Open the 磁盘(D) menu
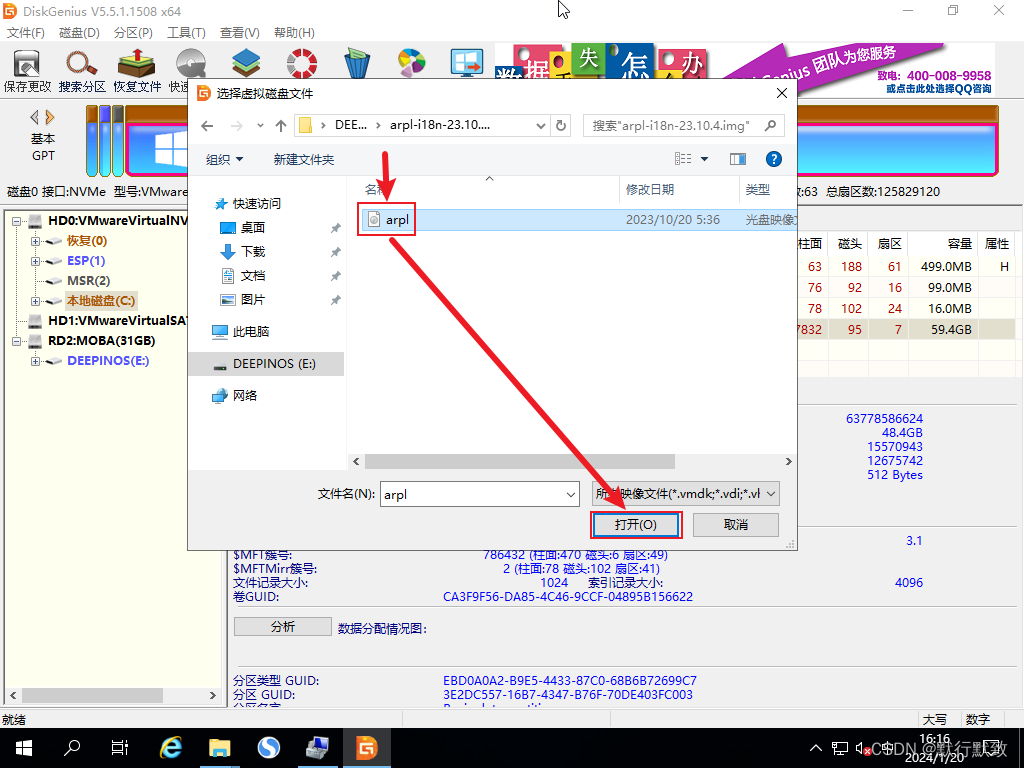 tap(80, 33)
